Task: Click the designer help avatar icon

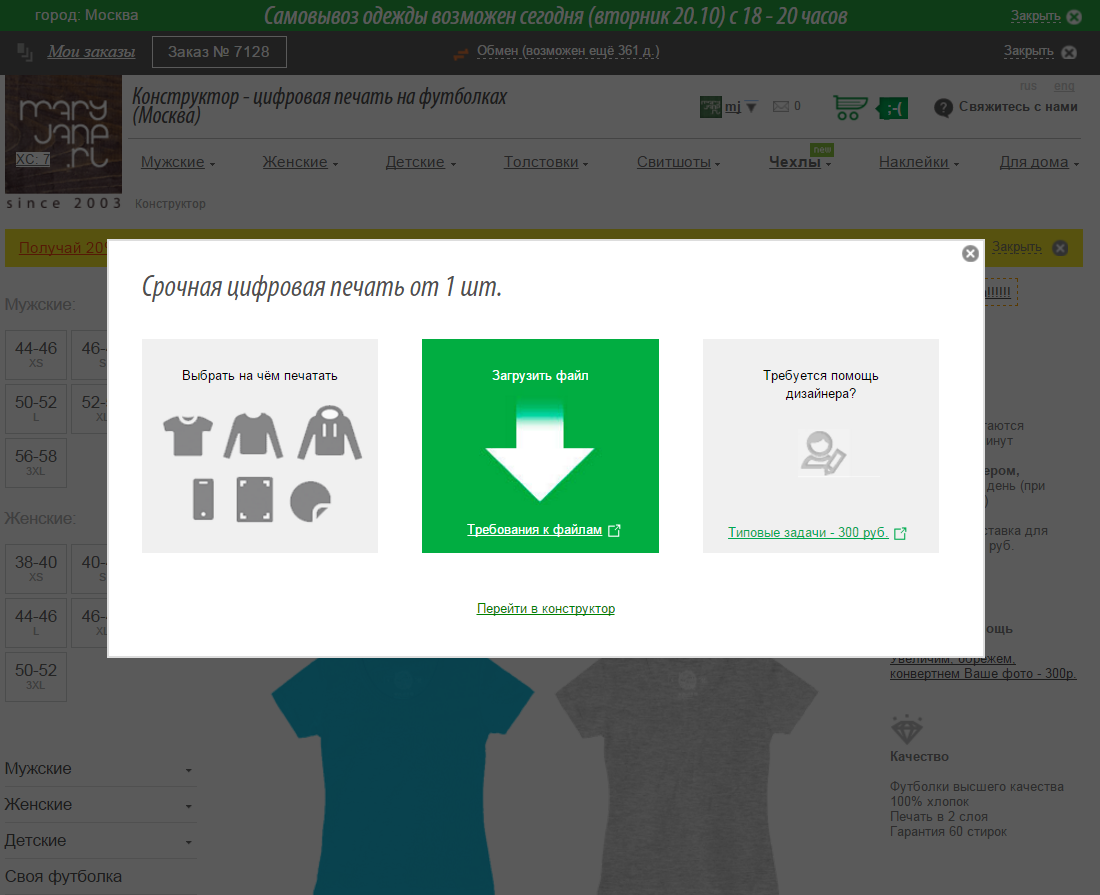Action: [823, 453]
